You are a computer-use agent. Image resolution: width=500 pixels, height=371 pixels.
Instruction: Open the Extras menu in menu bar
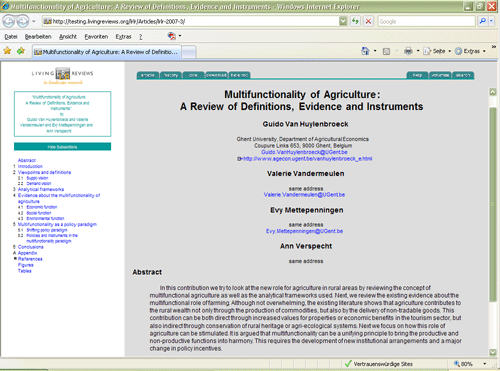123,37
